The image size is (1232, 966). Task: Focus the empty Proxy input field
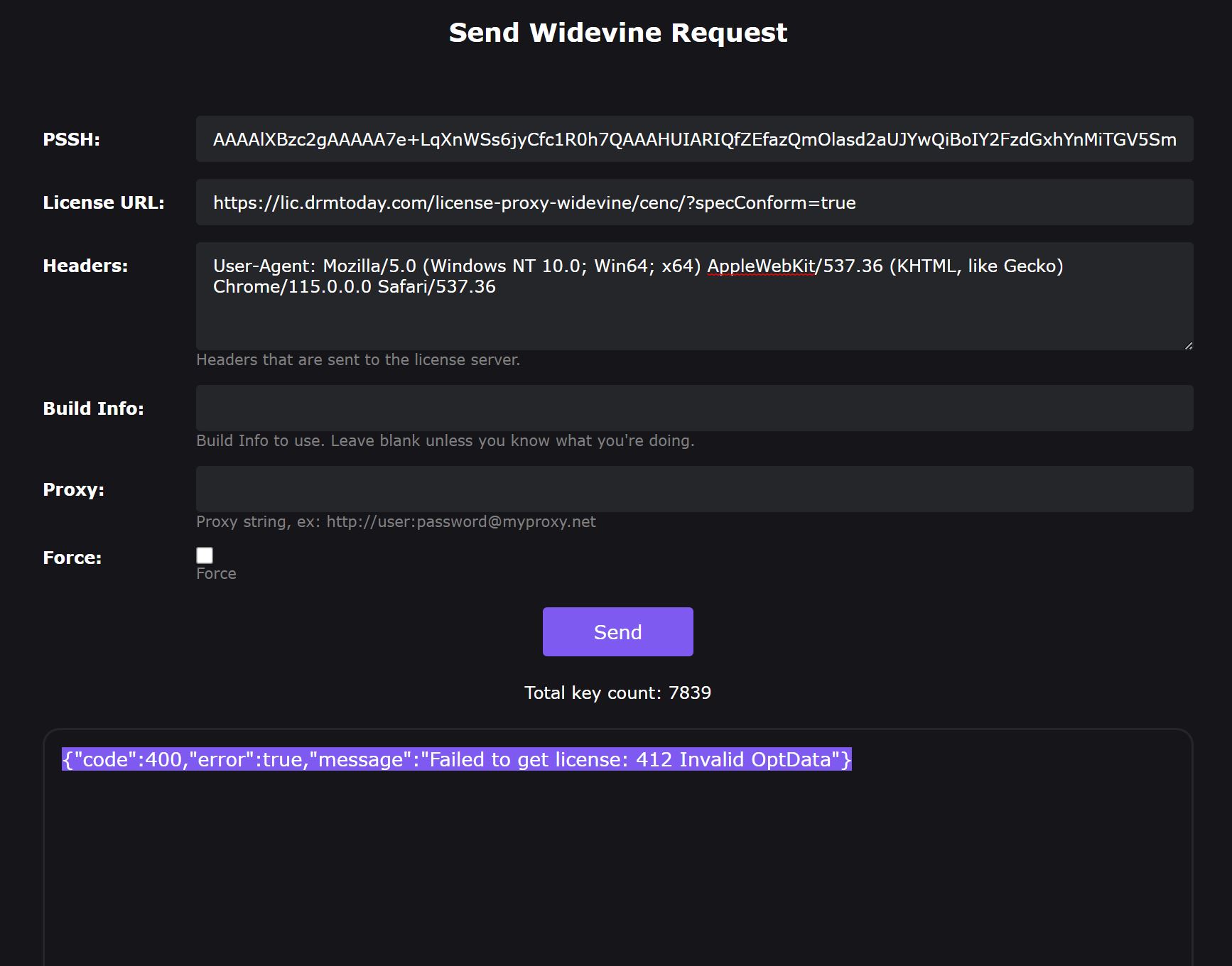coord(693,489)
